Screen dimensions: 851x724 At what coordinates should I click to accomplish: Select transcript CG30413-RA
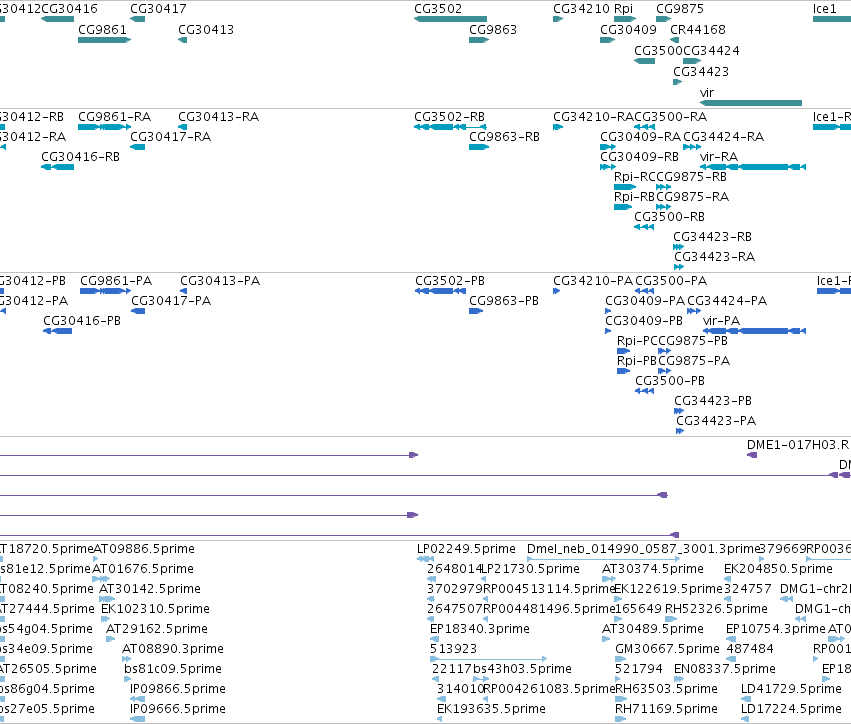[182, 127]
